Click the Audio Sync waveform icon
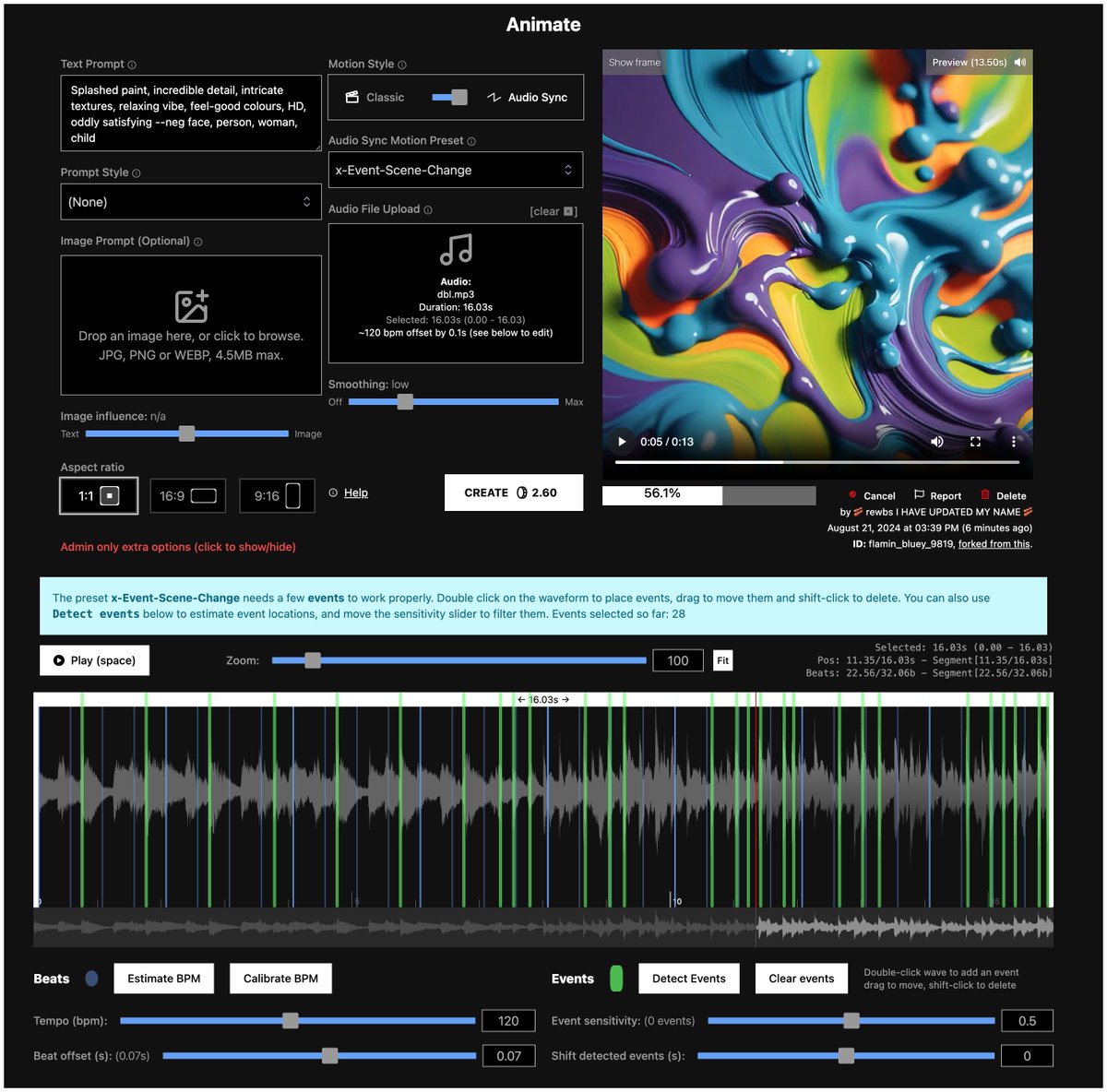This screenshot has width=1107, height=1092. click(494, 97)
